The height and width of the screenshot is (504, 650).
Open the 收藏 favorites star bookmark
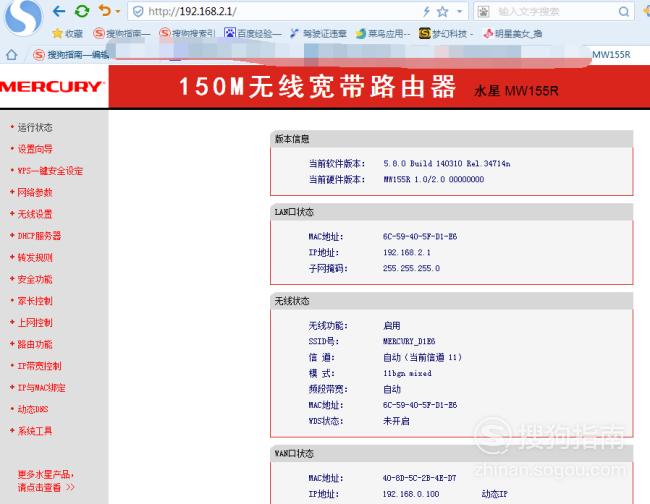(68, 34)
